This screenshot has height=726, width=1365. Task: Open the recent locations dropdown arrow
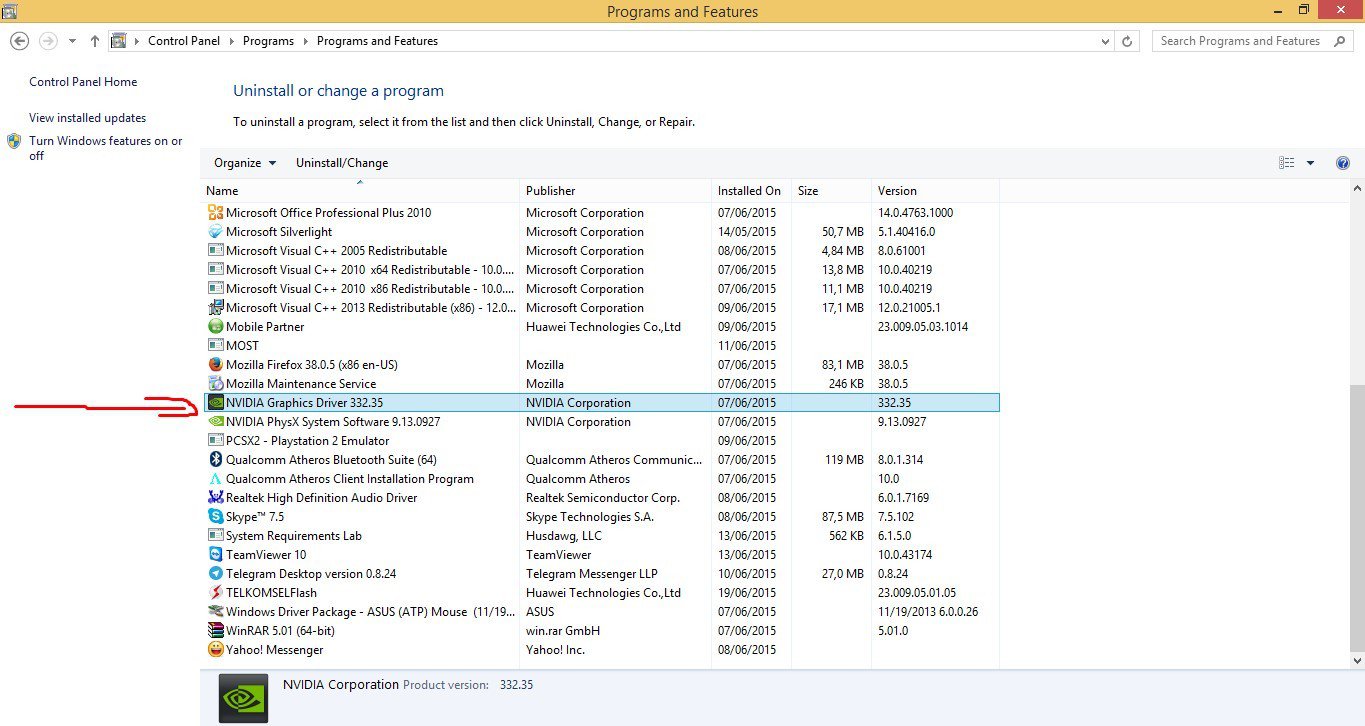pyautogui.click(x=72, y=41)
